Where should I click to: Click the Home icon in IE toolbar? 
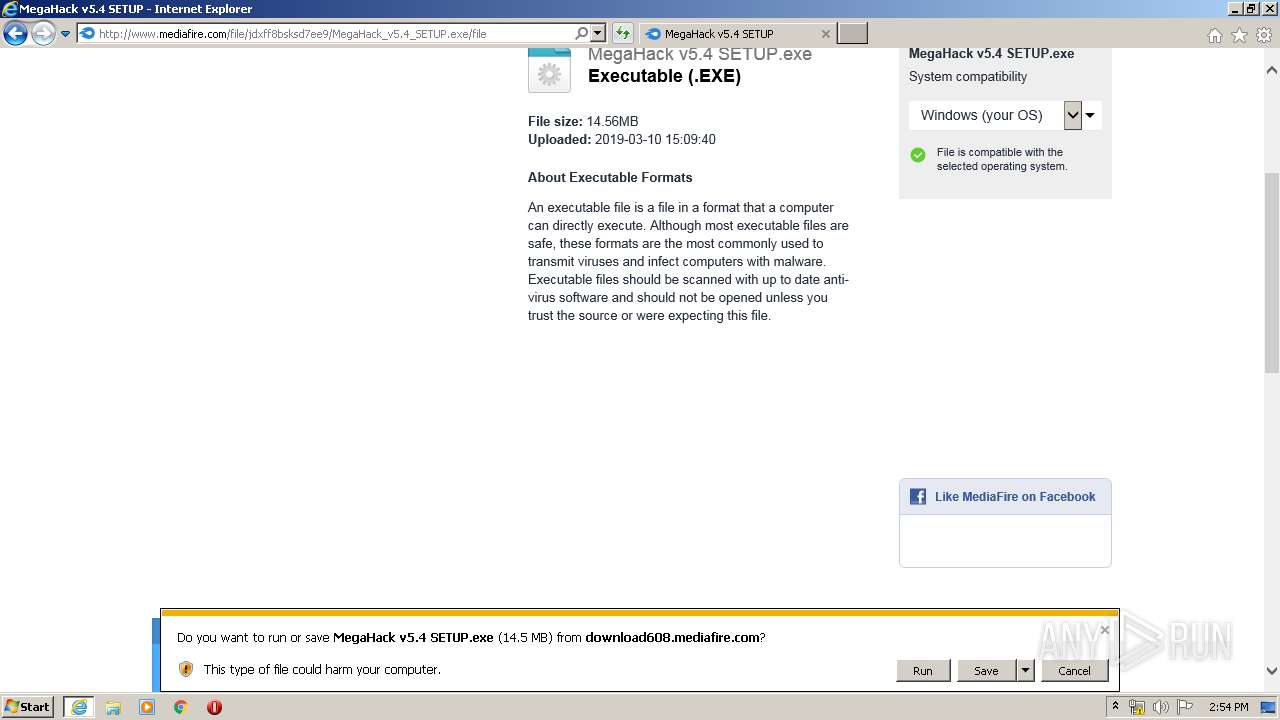1214,35
